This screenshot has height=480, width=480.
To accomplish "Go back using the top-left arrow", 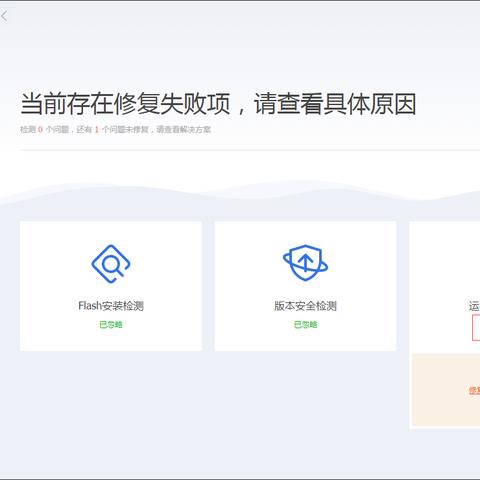I will point(4,16).
